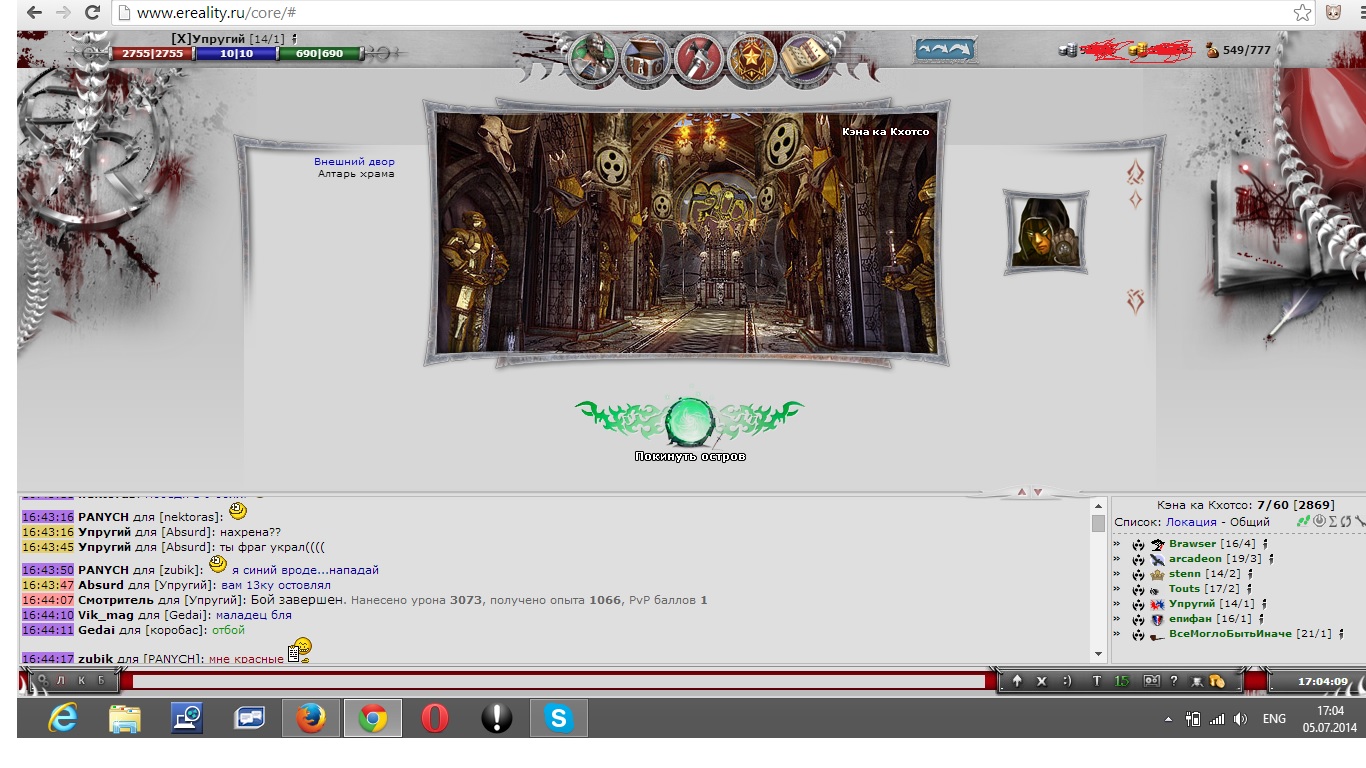Click the sigma sum icon in list header
1366x768 pixels.
(1333, 521)
